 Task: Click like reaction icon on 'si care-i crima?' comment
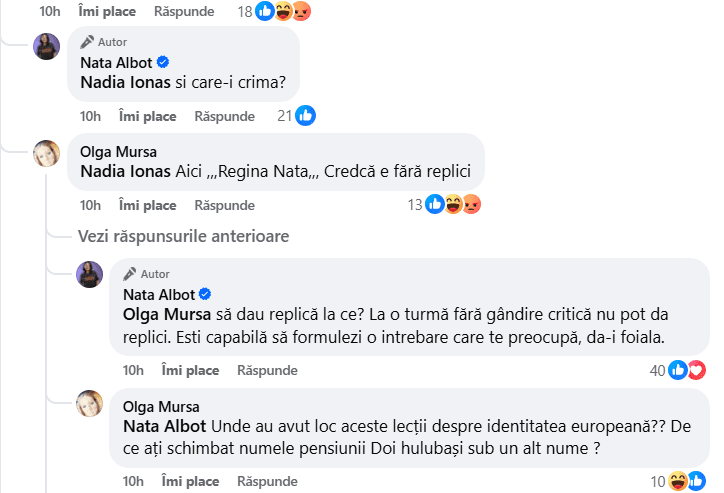(x=306, y=116)
